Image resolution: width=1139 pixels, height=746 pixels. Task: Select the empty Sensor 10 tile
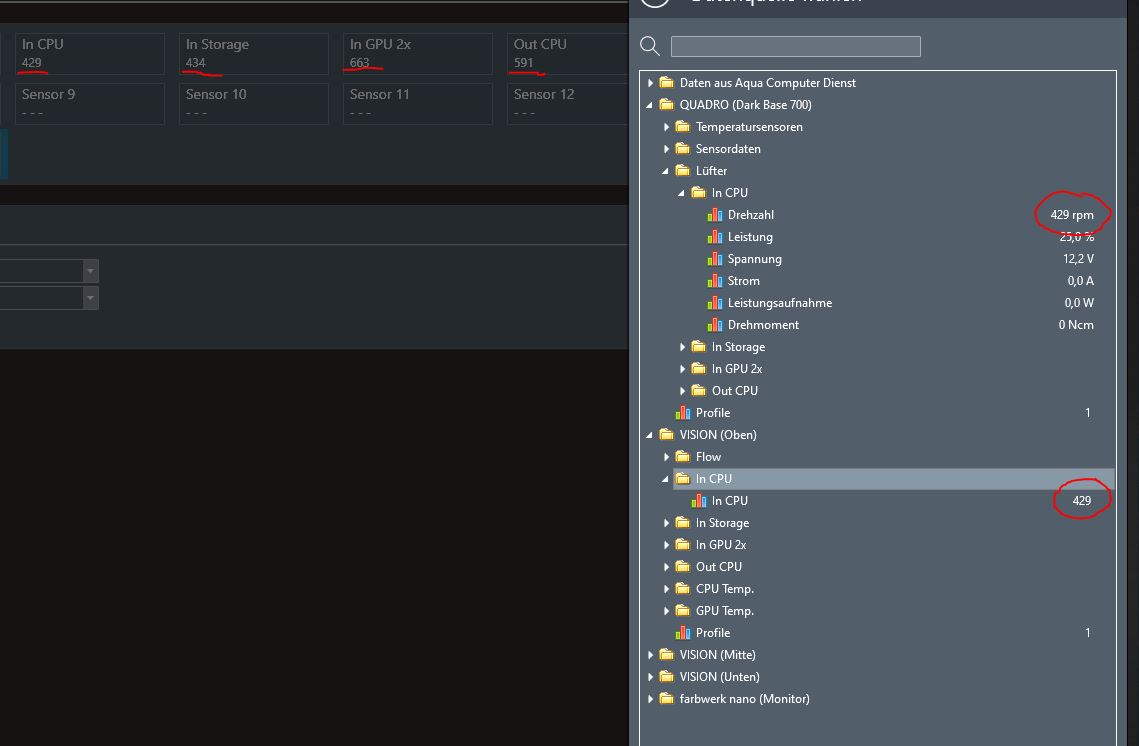(x=254, y=104)
